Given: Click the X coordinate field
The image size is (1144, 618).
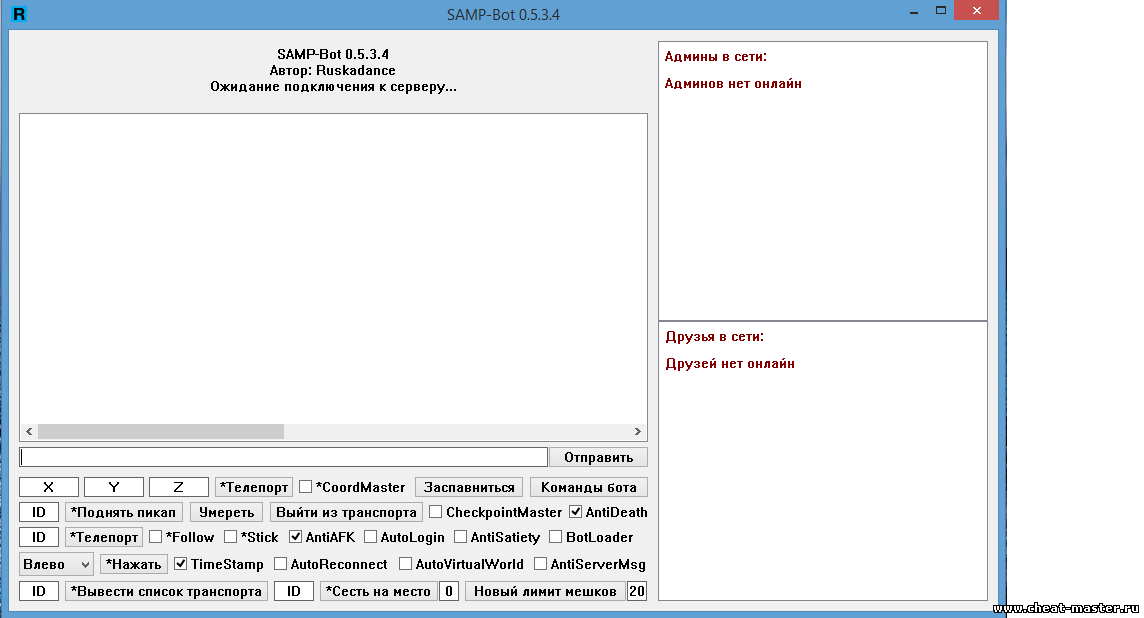Looking at the screenshot, I should pyautogui.click(x=49, y=487).
